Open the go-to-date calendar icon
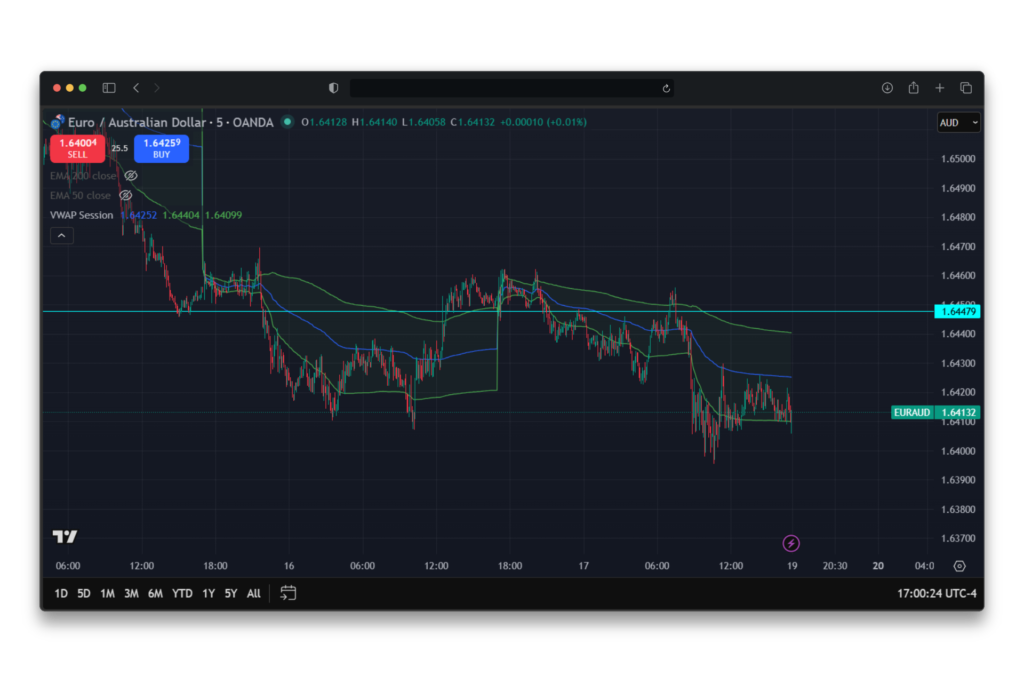Screen dimensions: 1024x683 point(288,593)
